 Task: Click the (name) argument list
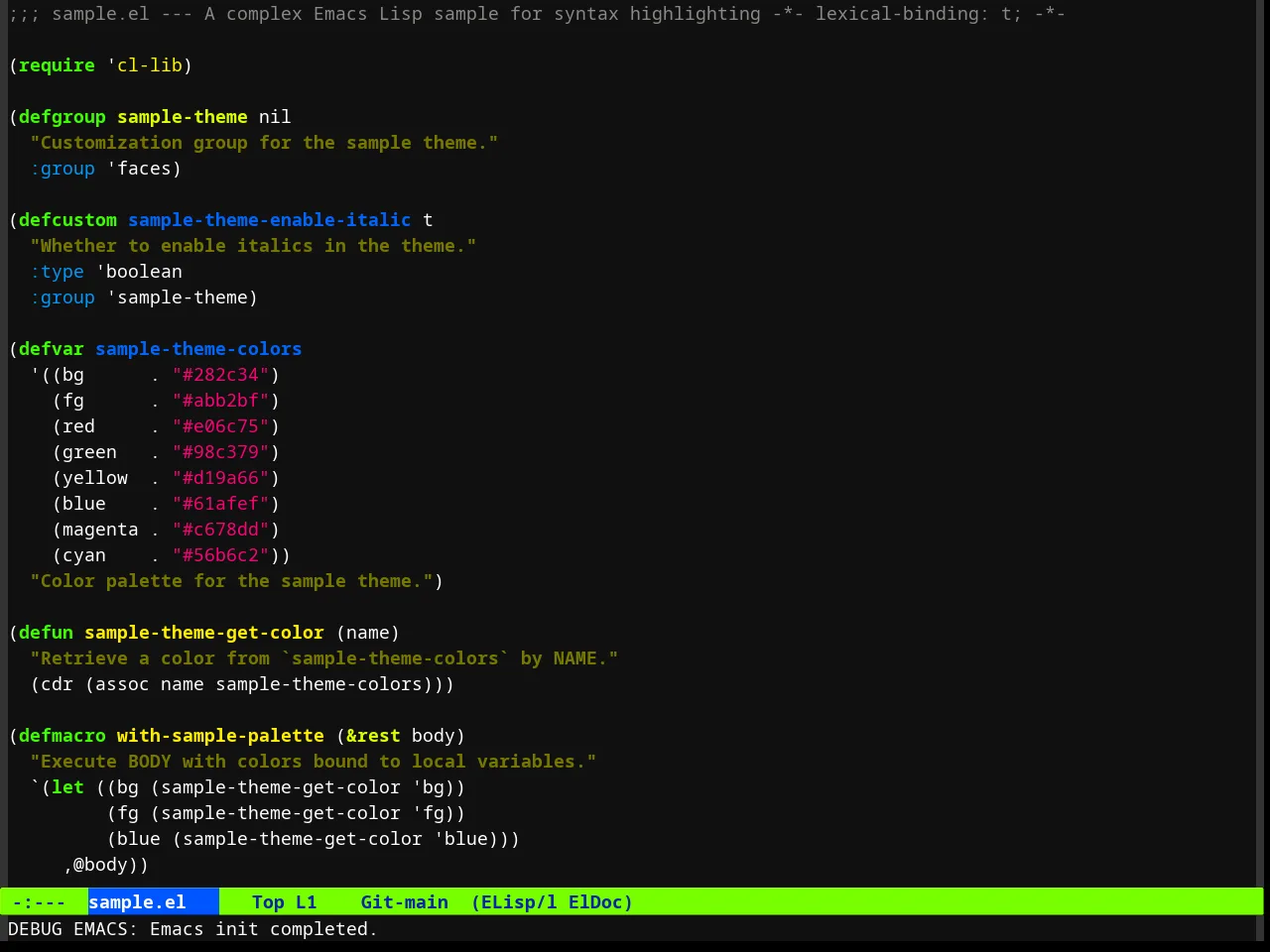pyautogui.click(x=367, y=633)
